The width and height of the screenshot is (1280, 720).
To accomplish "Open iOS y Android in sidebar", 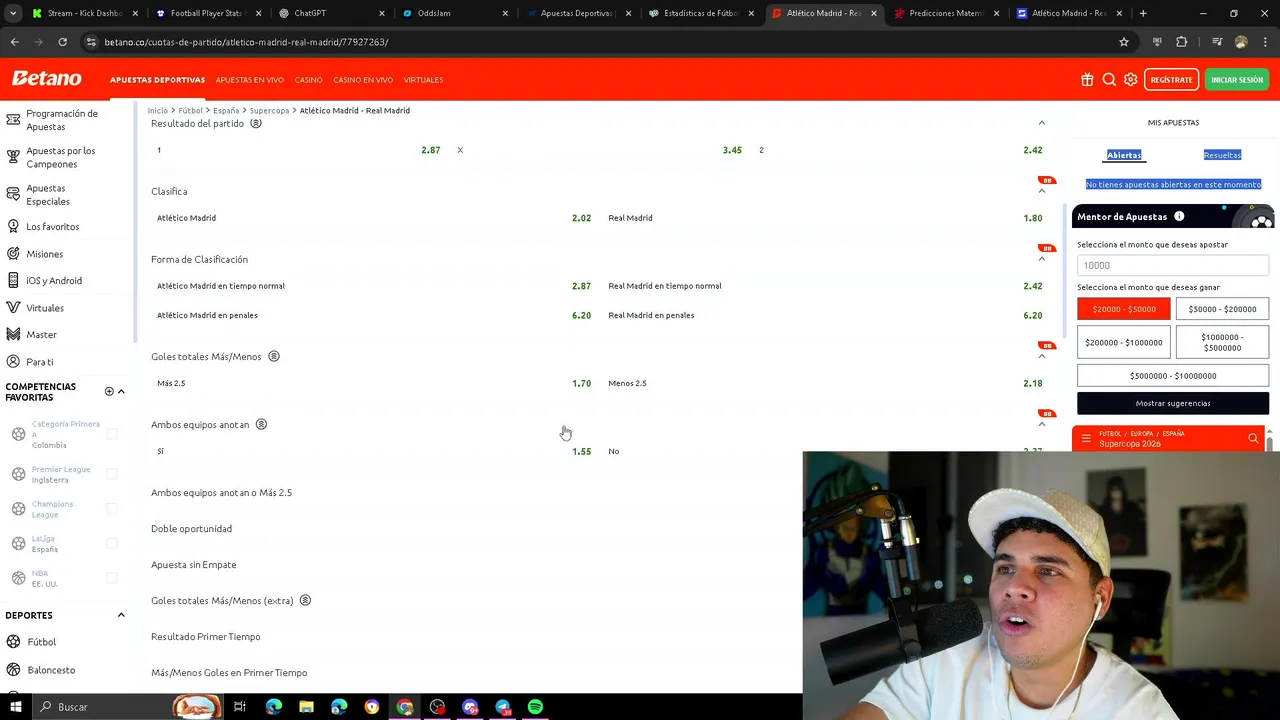I will click(54, 281).
